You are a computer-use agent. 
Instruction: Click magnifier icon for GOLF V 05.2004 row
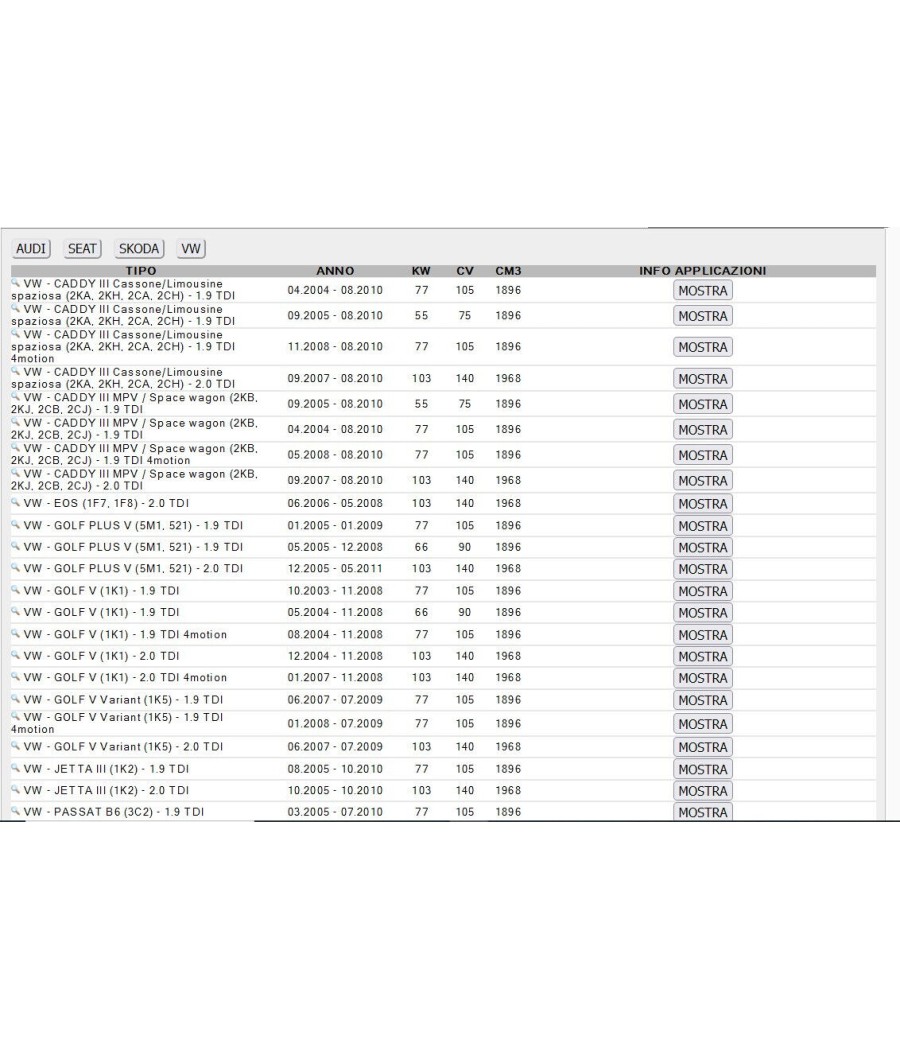(15, 611)
